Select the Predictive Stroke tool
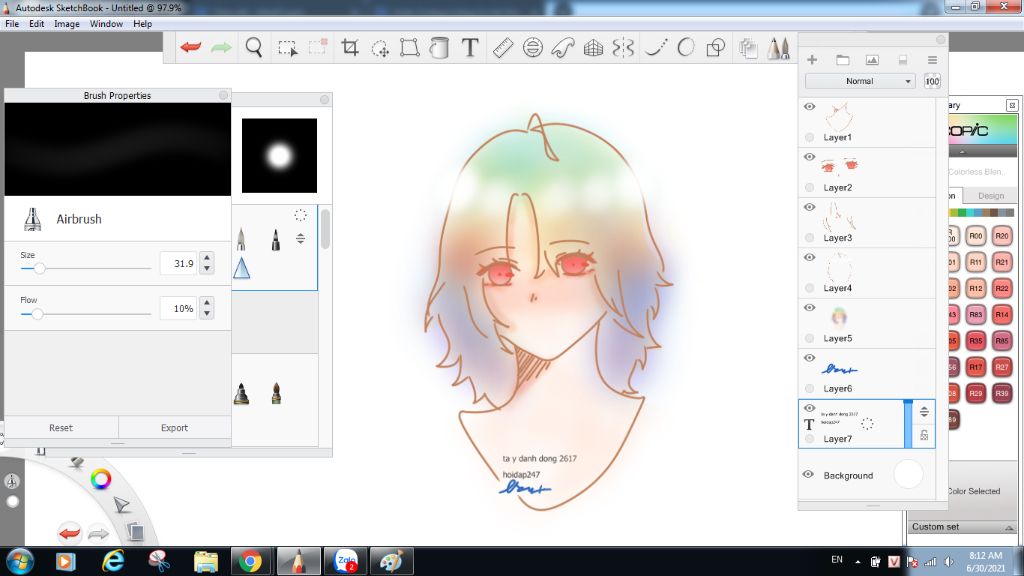Screen dimensions: 1024x576 pos(686,48)
